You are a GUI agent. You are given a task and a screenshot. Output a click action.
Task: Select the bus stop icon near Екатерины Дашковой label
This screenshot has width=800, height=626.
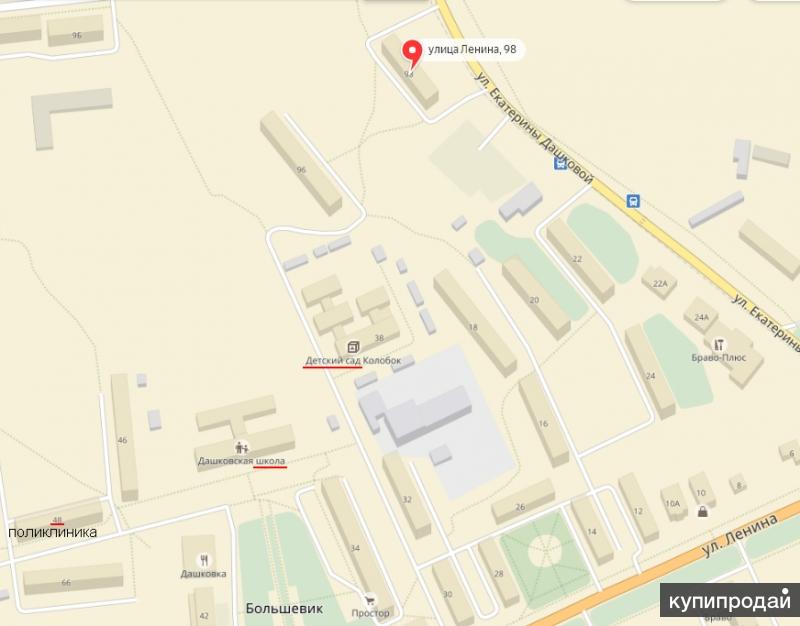point(561,164)
